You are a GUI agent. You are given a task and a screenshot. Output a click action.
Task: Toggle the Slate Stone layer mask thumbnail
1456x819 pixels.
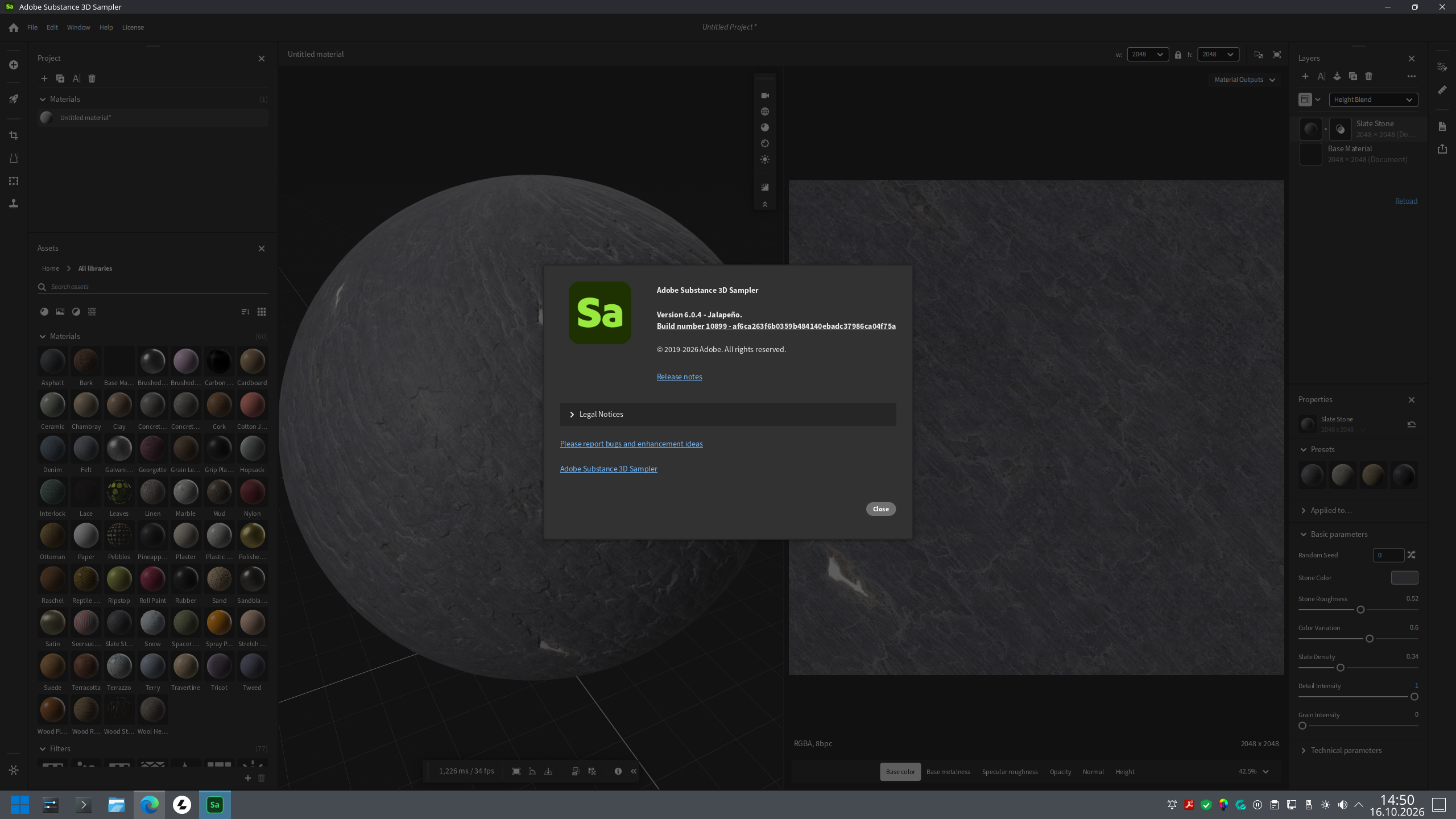pyautogui.click(x=1341, y=129)
